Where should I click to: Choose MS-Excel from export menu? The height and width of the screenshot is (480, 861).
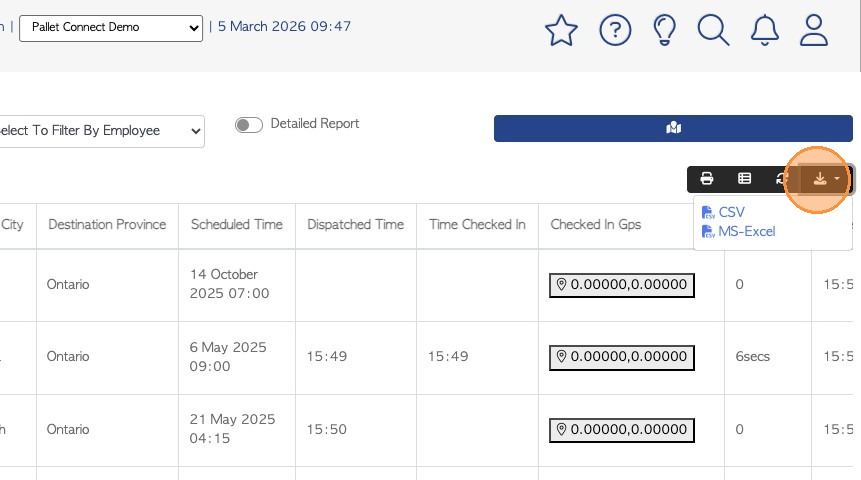[x=746, y=231]
